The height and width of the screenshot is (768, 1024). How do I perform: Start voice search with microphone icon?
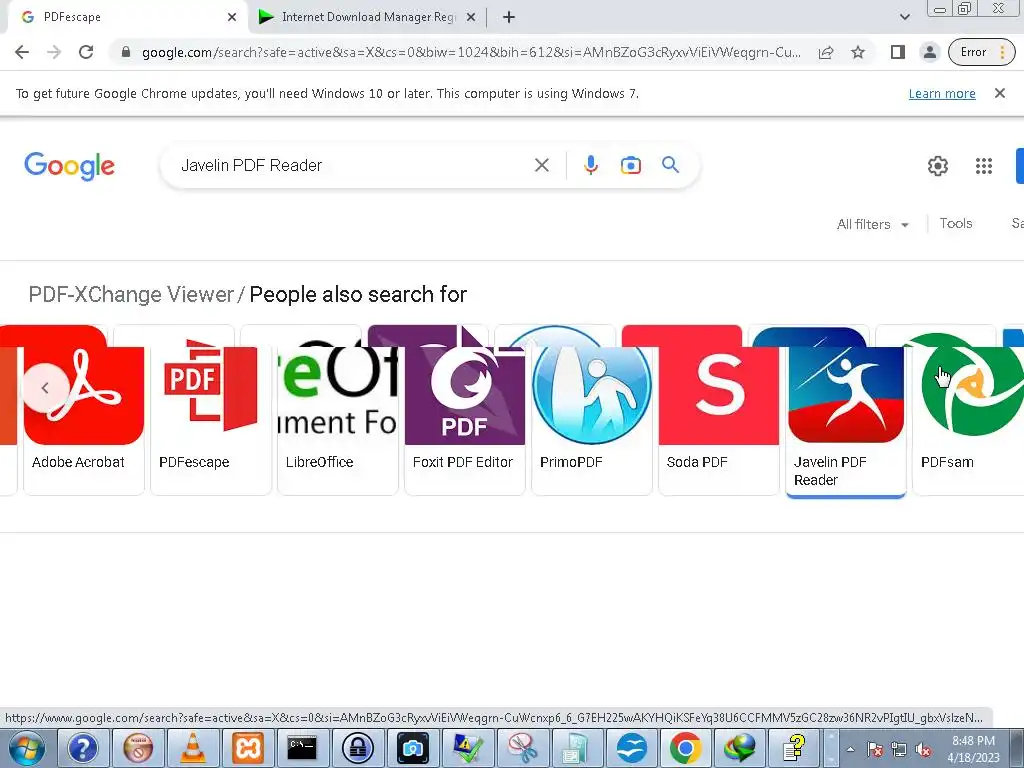click(x=590, y=165)
